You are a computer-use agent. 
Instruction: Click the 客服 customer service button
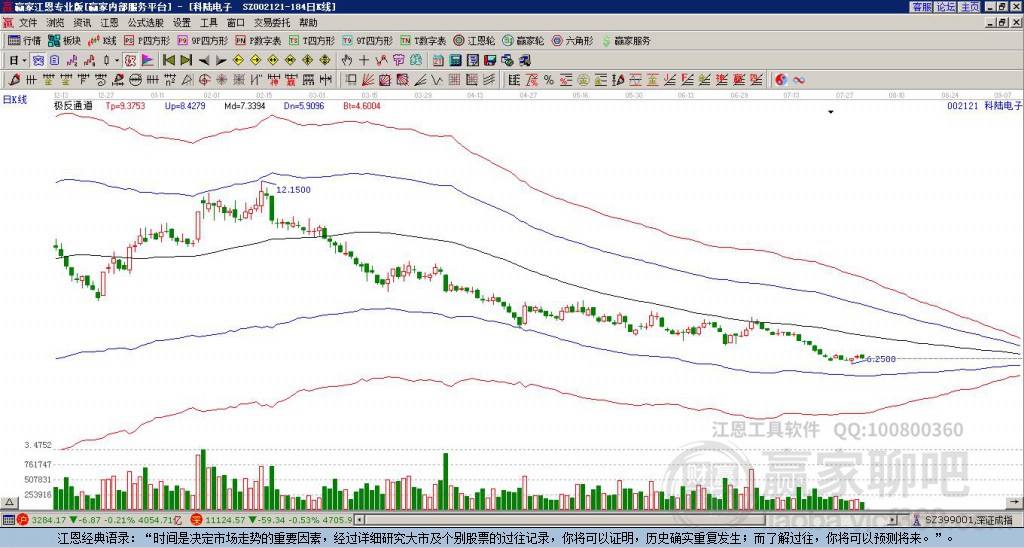coord(922,7)
